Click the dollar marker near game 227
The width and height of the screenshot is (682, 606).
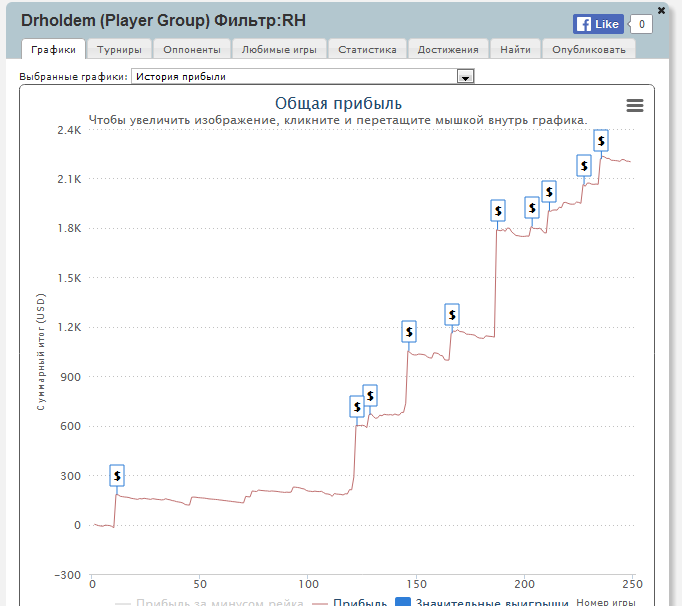(x=584, y=166)
